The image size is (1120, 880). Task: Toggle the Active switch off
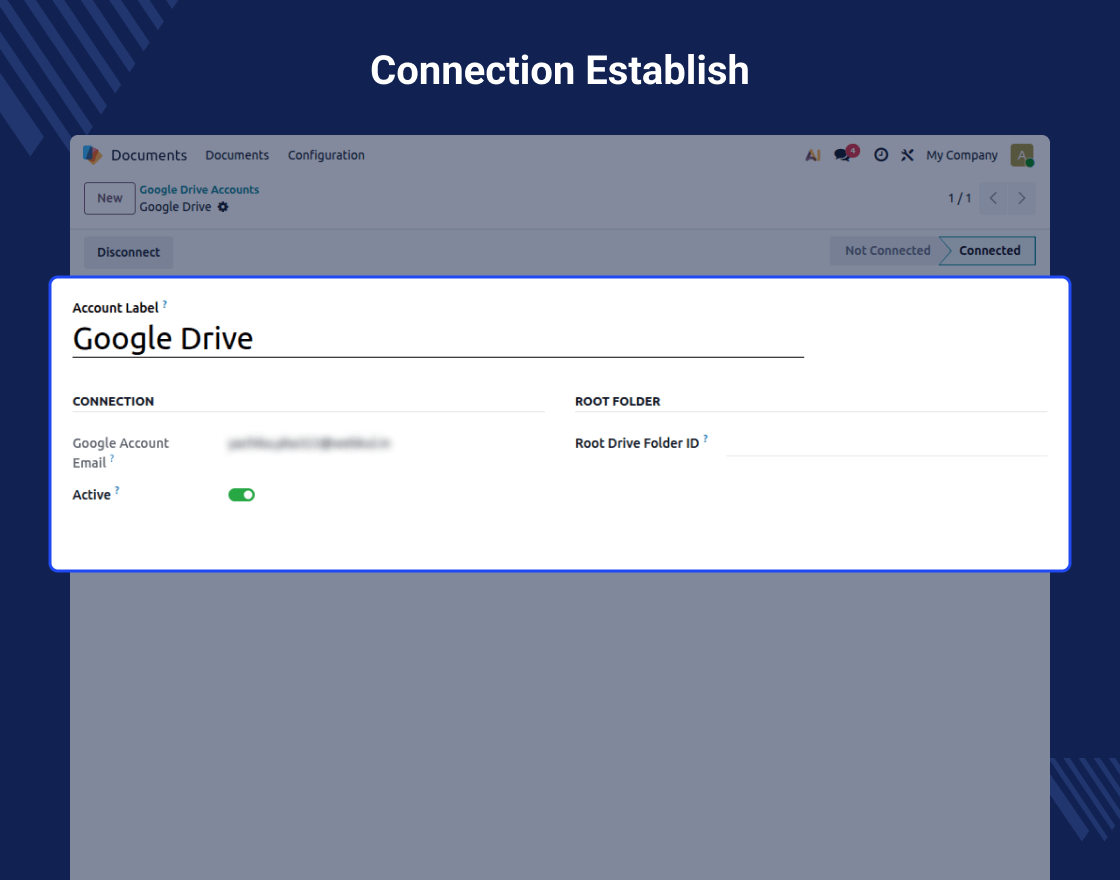pos(241,495)
